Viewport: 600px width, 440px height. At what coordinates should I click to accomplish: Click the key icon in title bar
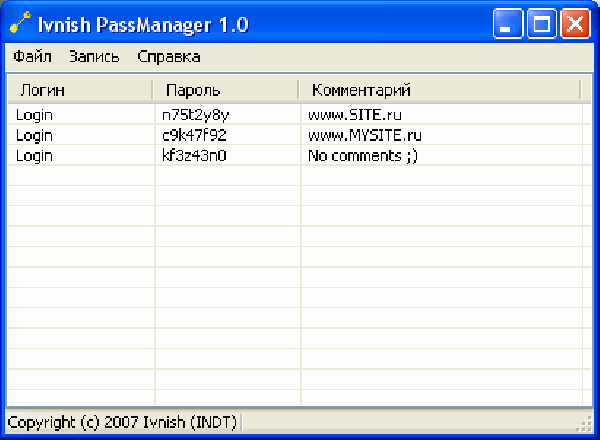[20, 23]
